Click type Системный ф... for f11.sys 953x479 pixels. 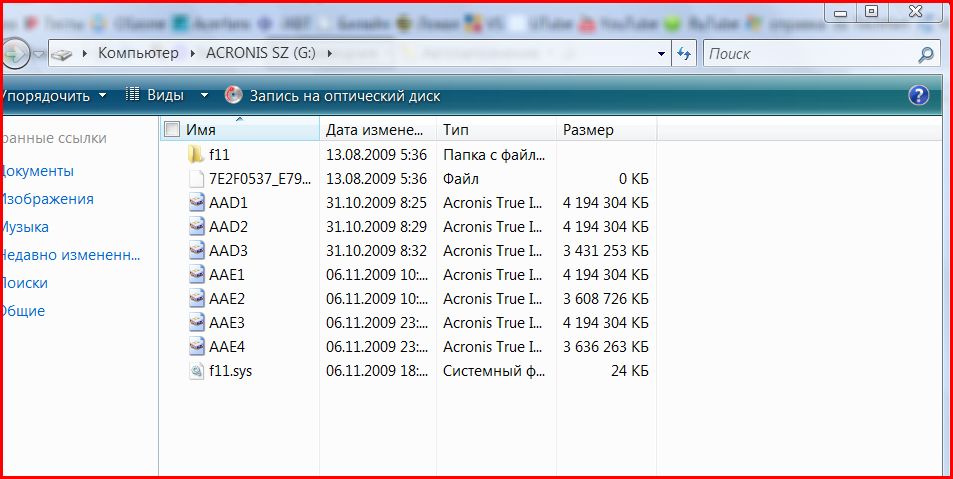(494, 371)
